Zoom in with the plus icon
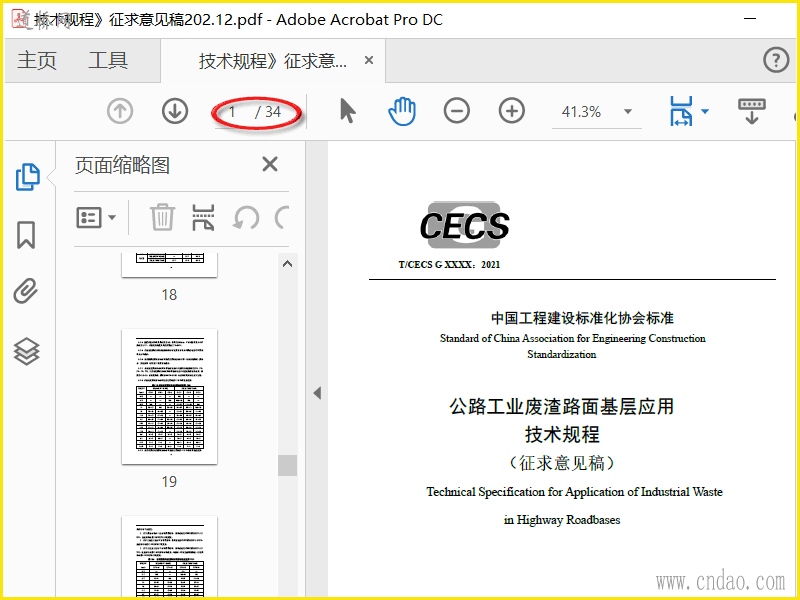The image size is (800, 600). point(512,111)
